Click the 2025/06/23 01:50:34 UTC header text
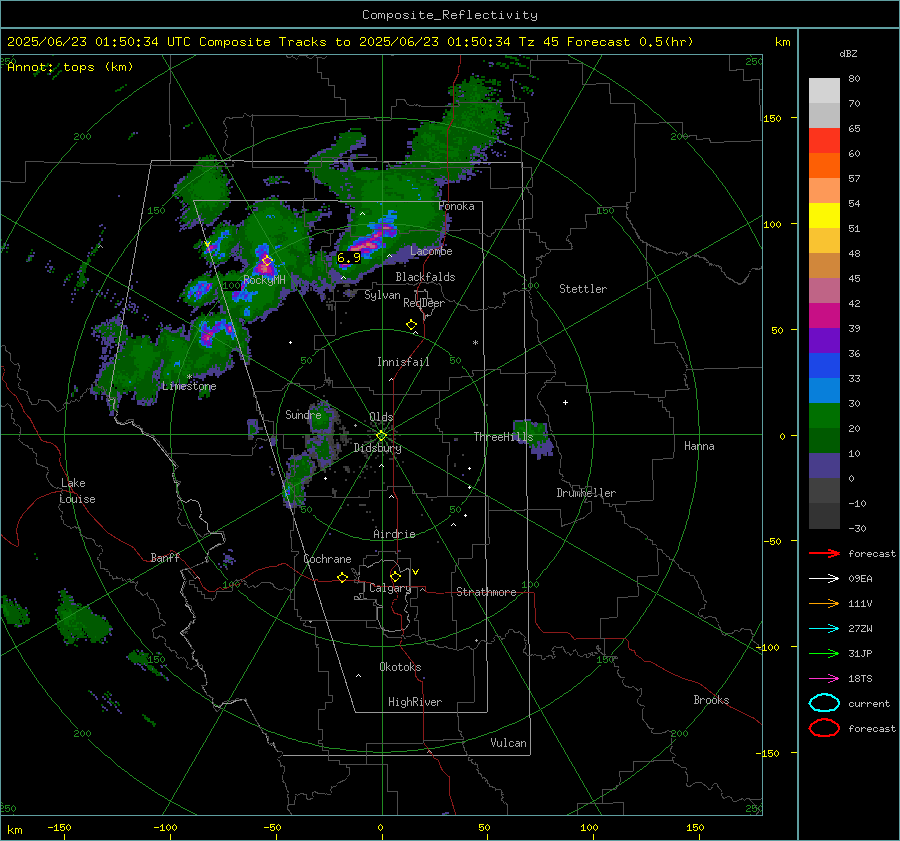Image resolution: width=900 pixels, height=841 pixels. pos(99,42)
